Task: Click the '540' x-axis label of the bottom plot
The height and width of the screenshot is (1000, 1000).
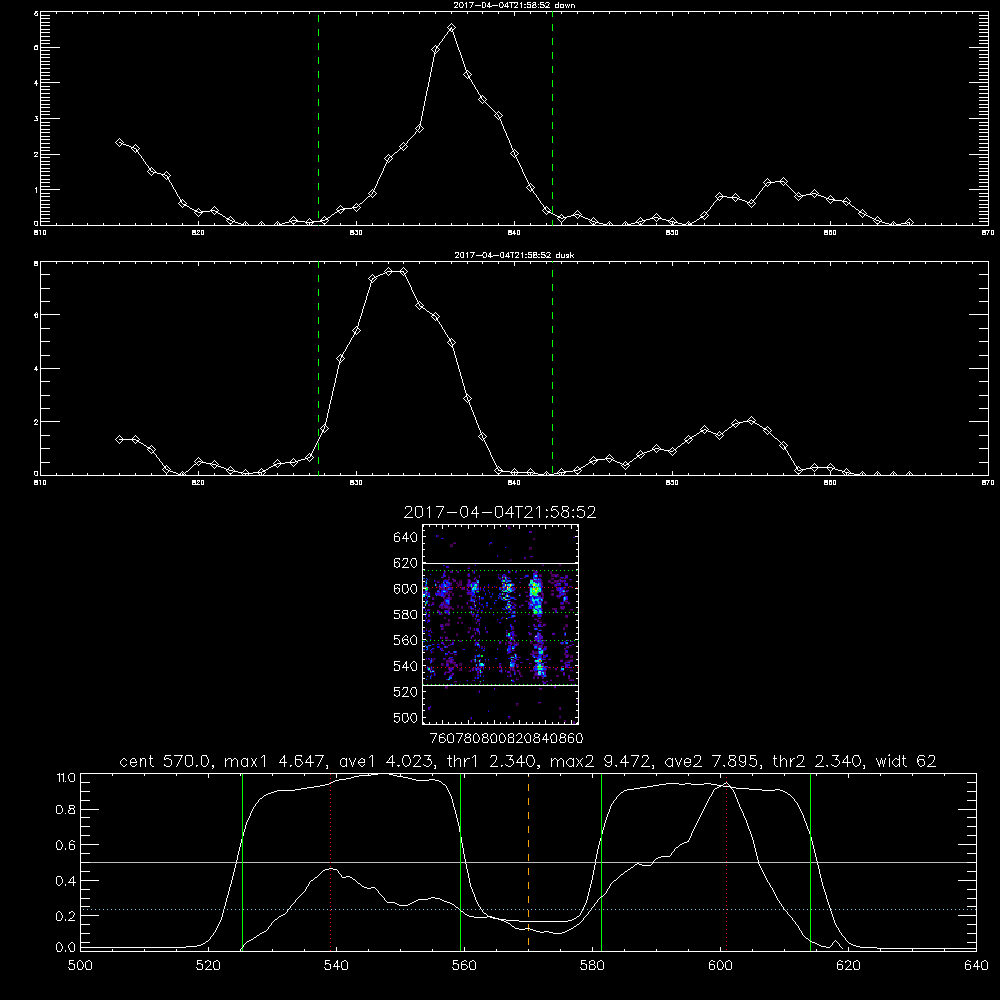Action: point(336,966)
